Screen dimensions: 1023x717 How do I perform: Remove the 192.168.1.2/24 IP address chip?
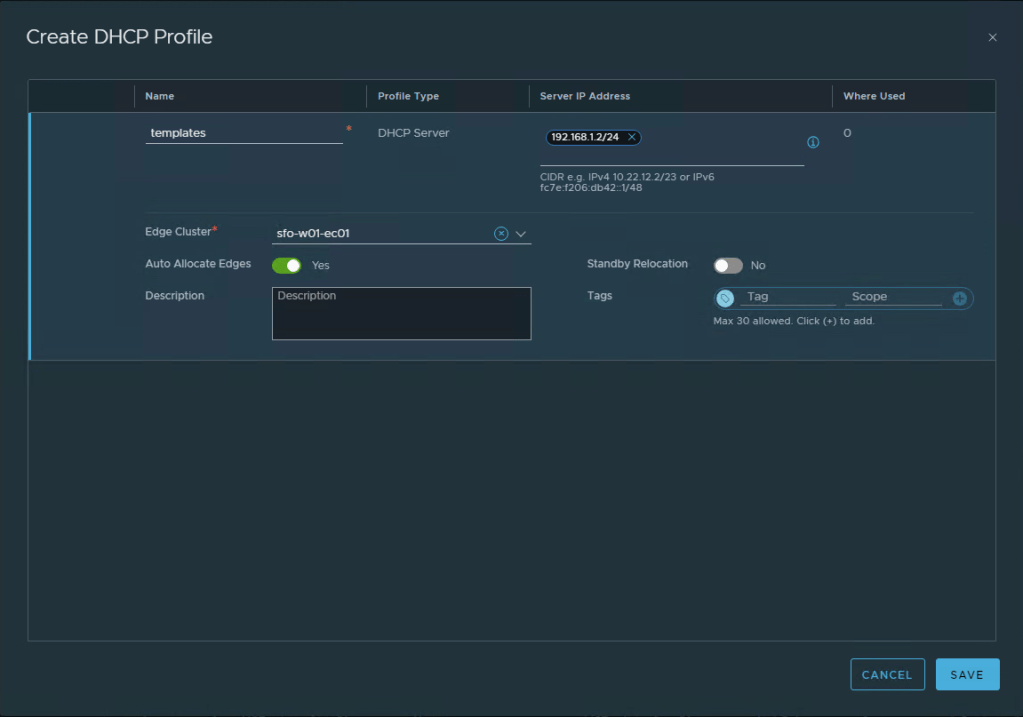point(632,137)
